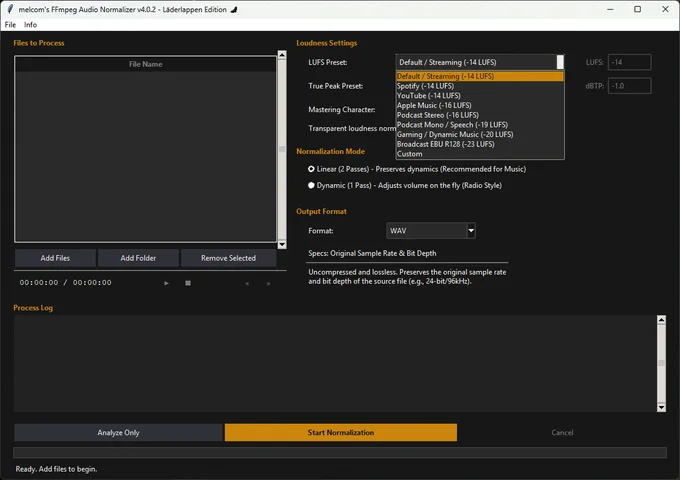This screenshot has height=480, width=680.
Task: Click Analyze Only button
Action: [118, 433]
